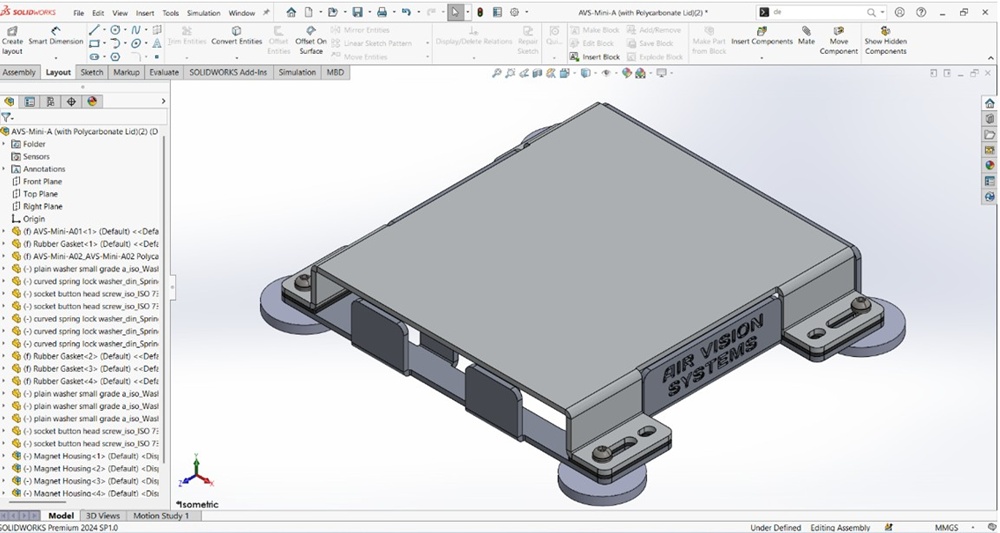
Task: Choose the Spline sketch tool
Action: (x=136, y=30)
